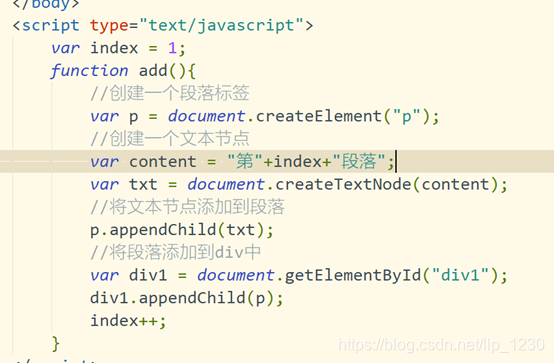The width and height of the screenshot is (554, 363).
Task: Click the string "段落" in content assignment
Action: pos(359,162)
